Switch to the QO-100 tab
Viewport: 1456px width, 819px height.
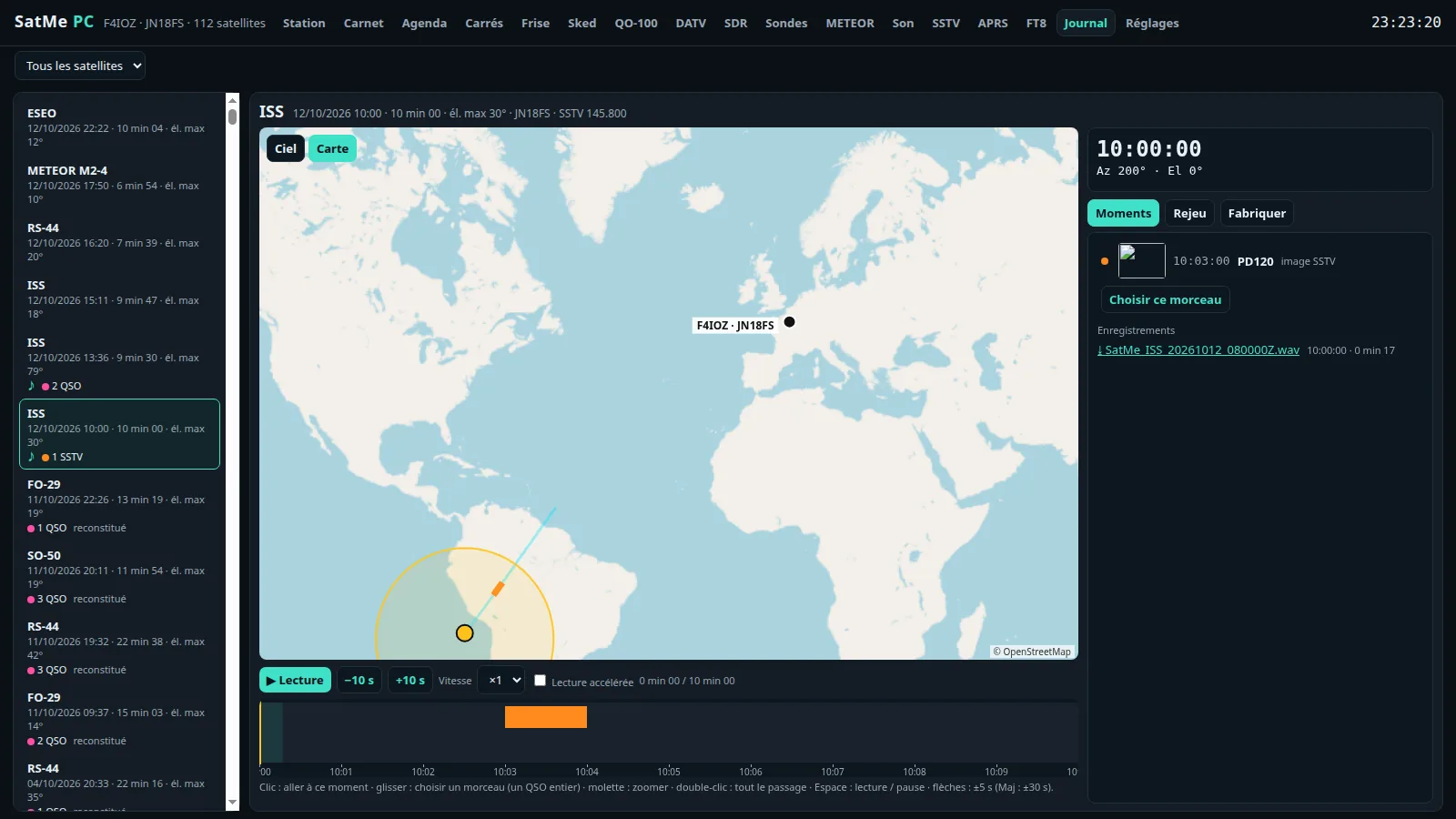[x=636, y=23]
